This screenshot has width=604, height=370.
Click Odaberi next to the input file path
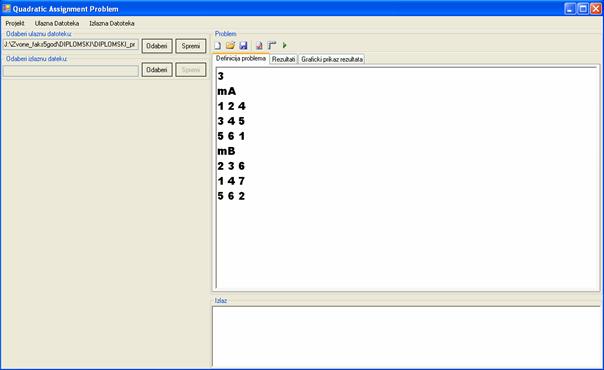[157, 46]
